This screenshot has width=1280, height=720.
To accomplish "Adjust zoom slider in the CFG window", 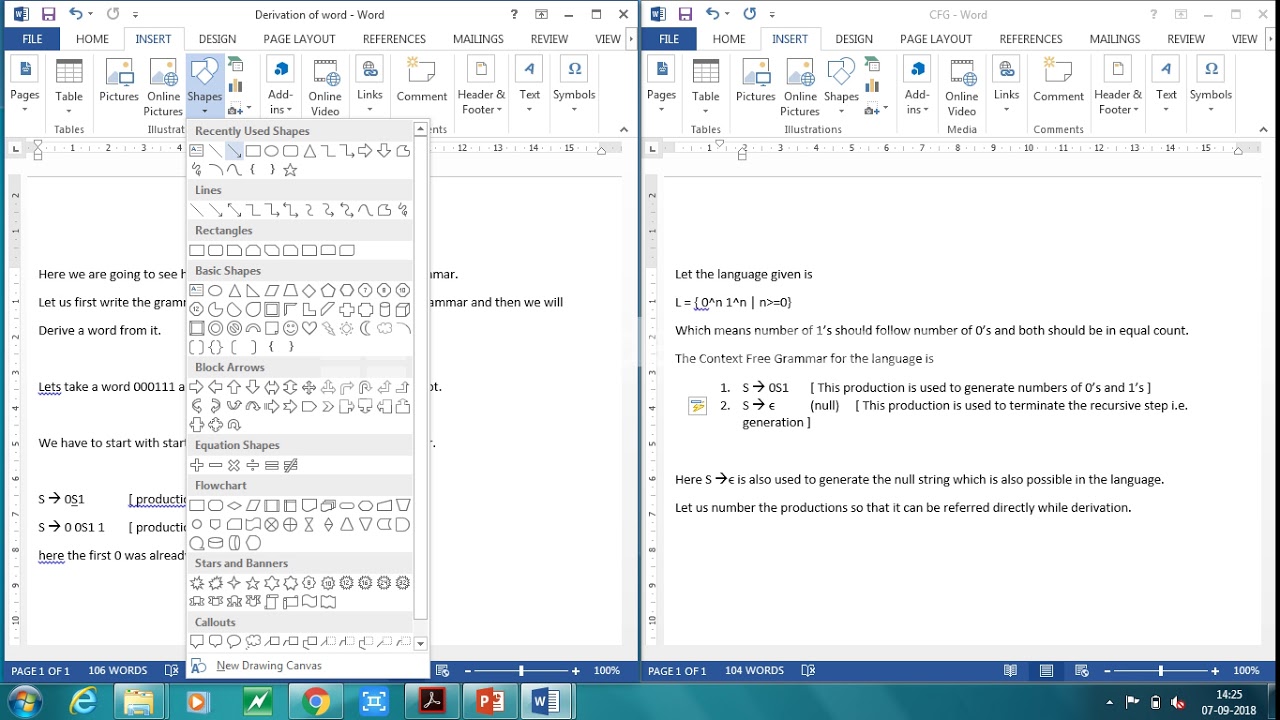I will coord(1161,671).
